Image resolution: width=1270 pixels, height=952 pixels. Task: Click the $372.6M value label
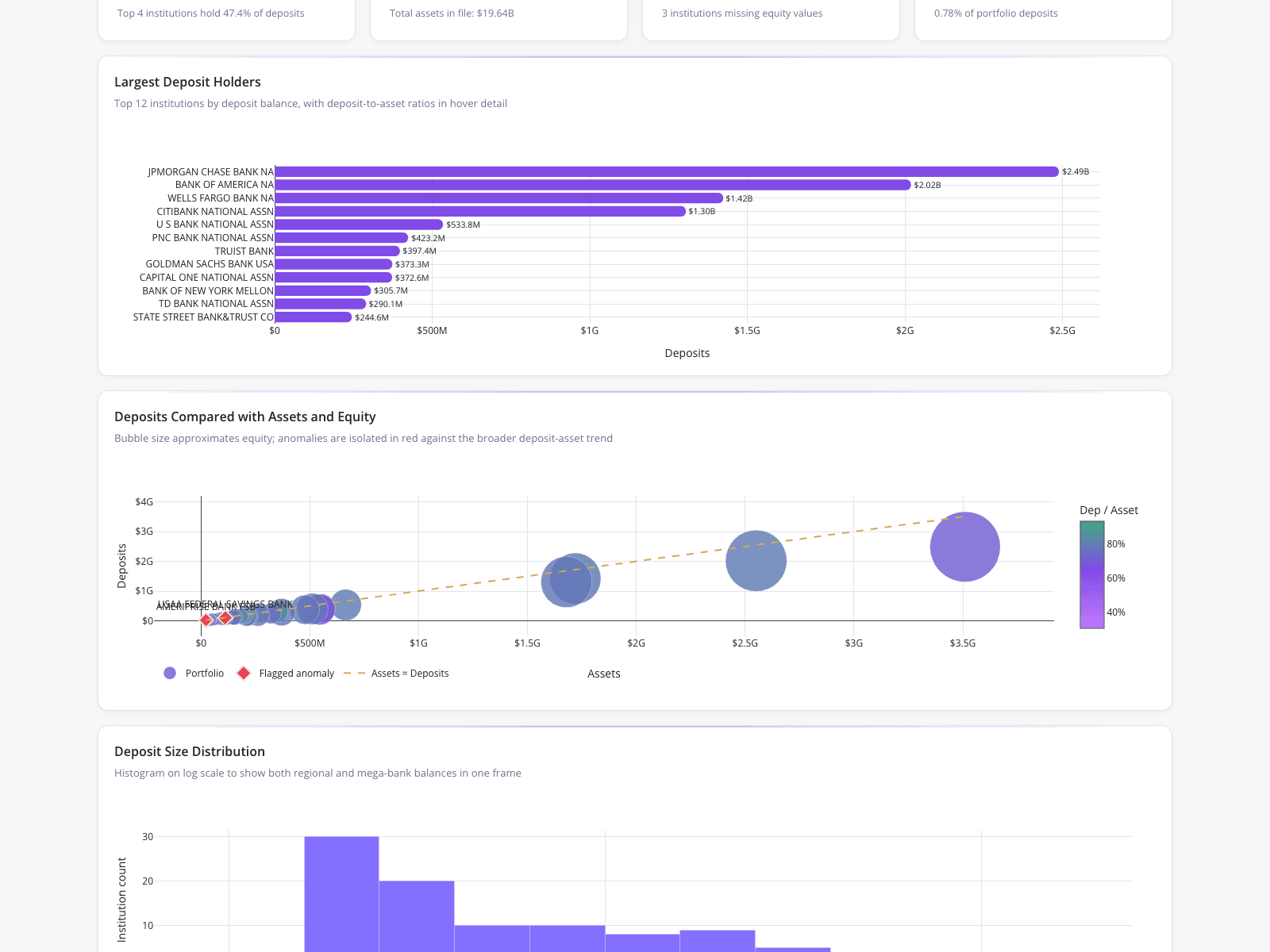pyautogui.click(x=412, y=278)
